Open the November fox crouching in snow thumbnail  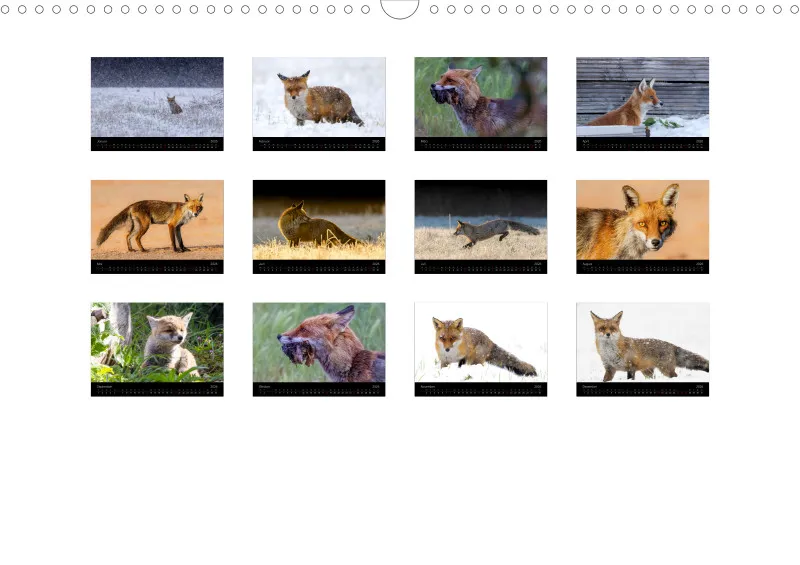(481, 350)
